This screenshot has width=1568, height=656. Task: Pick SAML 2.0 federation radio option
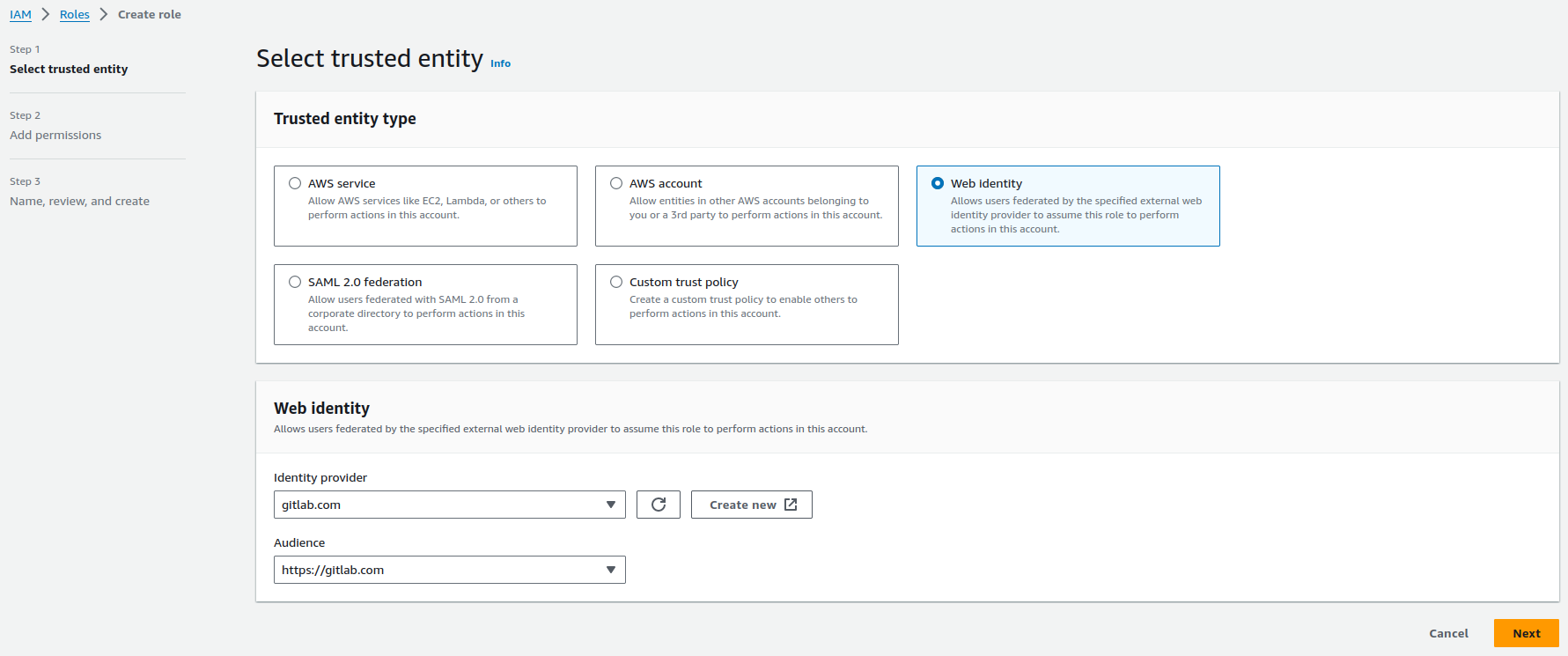click(295, 282)
